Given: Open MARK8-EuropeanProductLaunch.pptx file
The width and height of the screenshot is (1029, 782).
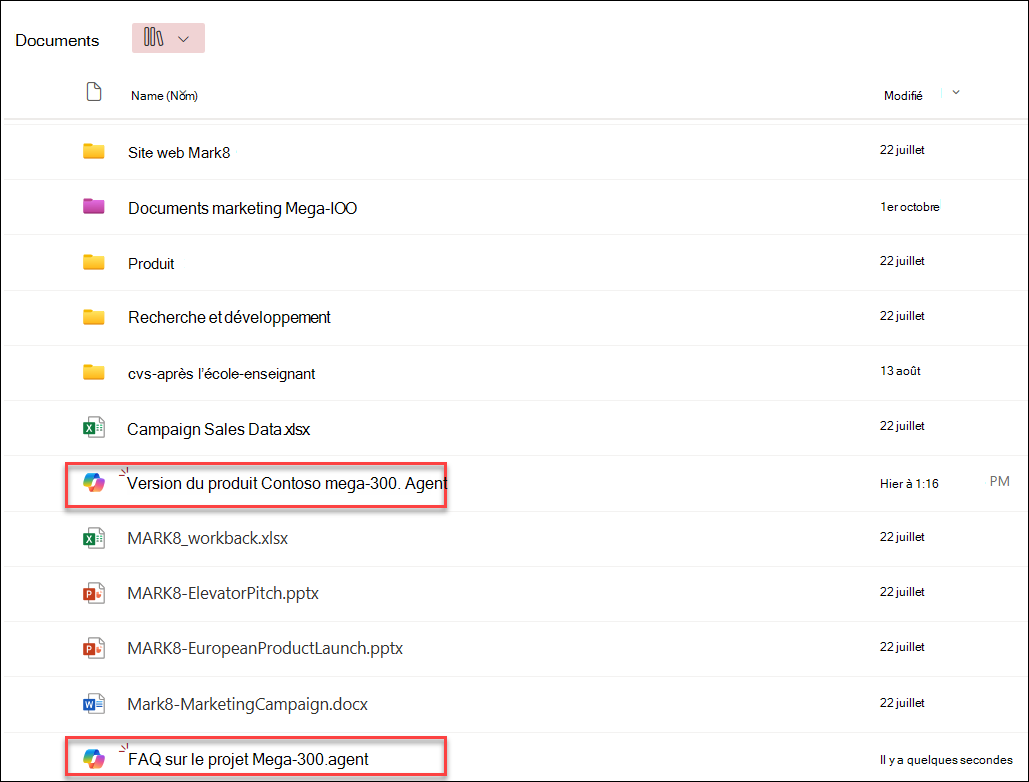Looking at the screenshot, I should tap(265, 649).
